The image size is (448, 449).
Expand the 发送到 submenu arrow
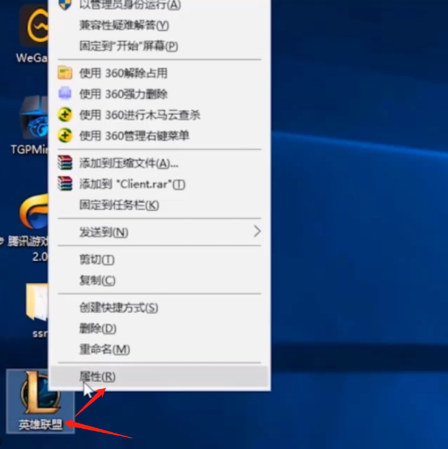pos(257,231)
